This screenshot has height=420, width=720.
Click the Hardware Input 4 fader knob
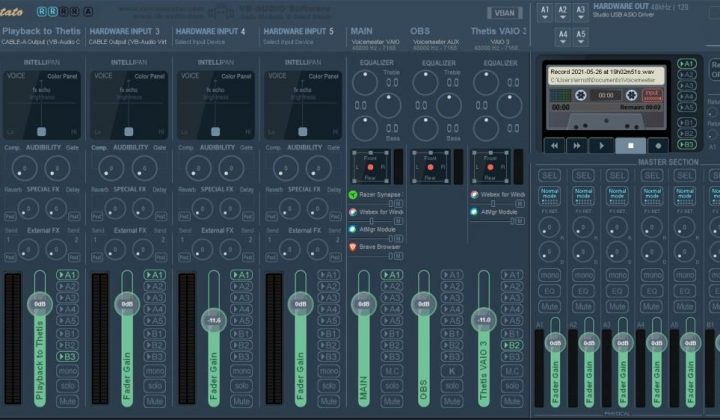click(212, 320)
